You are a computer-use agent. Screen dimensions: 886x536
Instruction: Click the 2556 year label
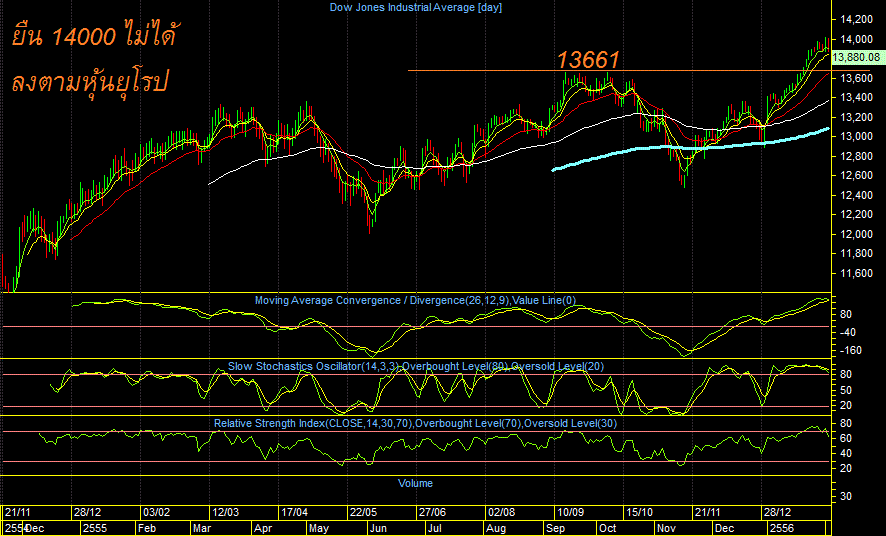pyautogui.click(x=783, y=529)
